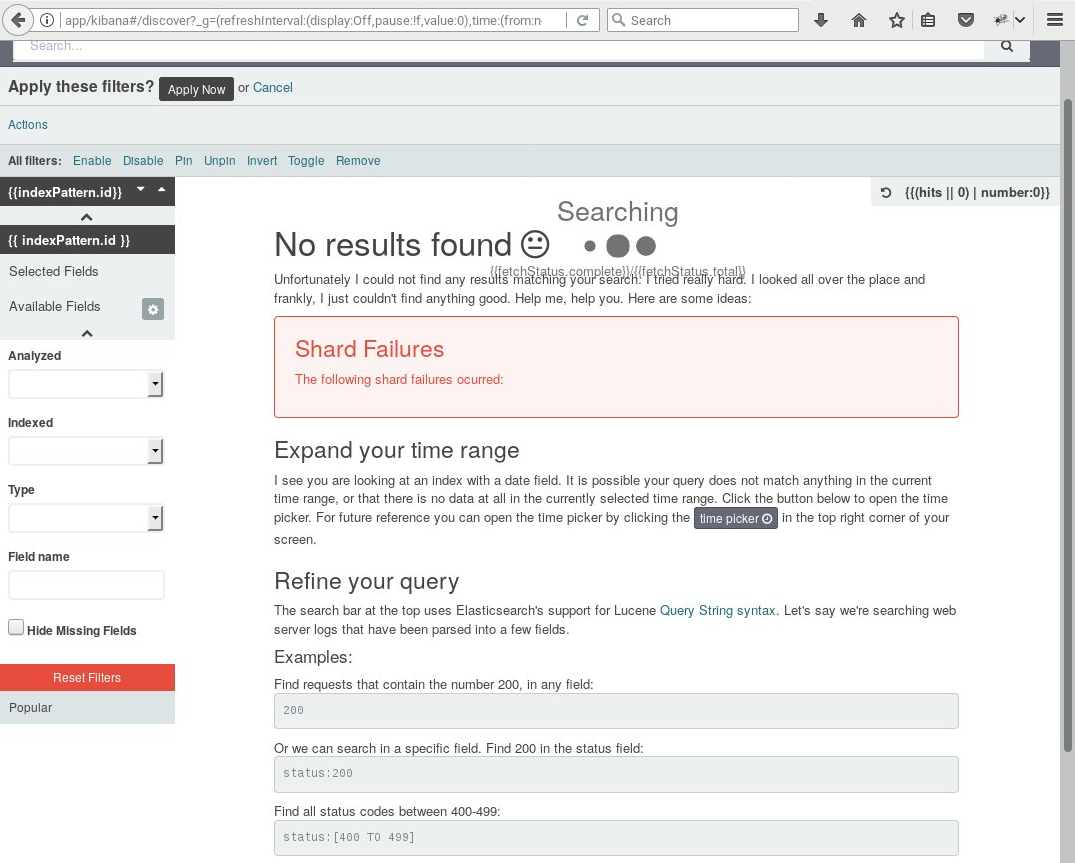Click the gear icon beside Available Fields

[x=152, y=309]
